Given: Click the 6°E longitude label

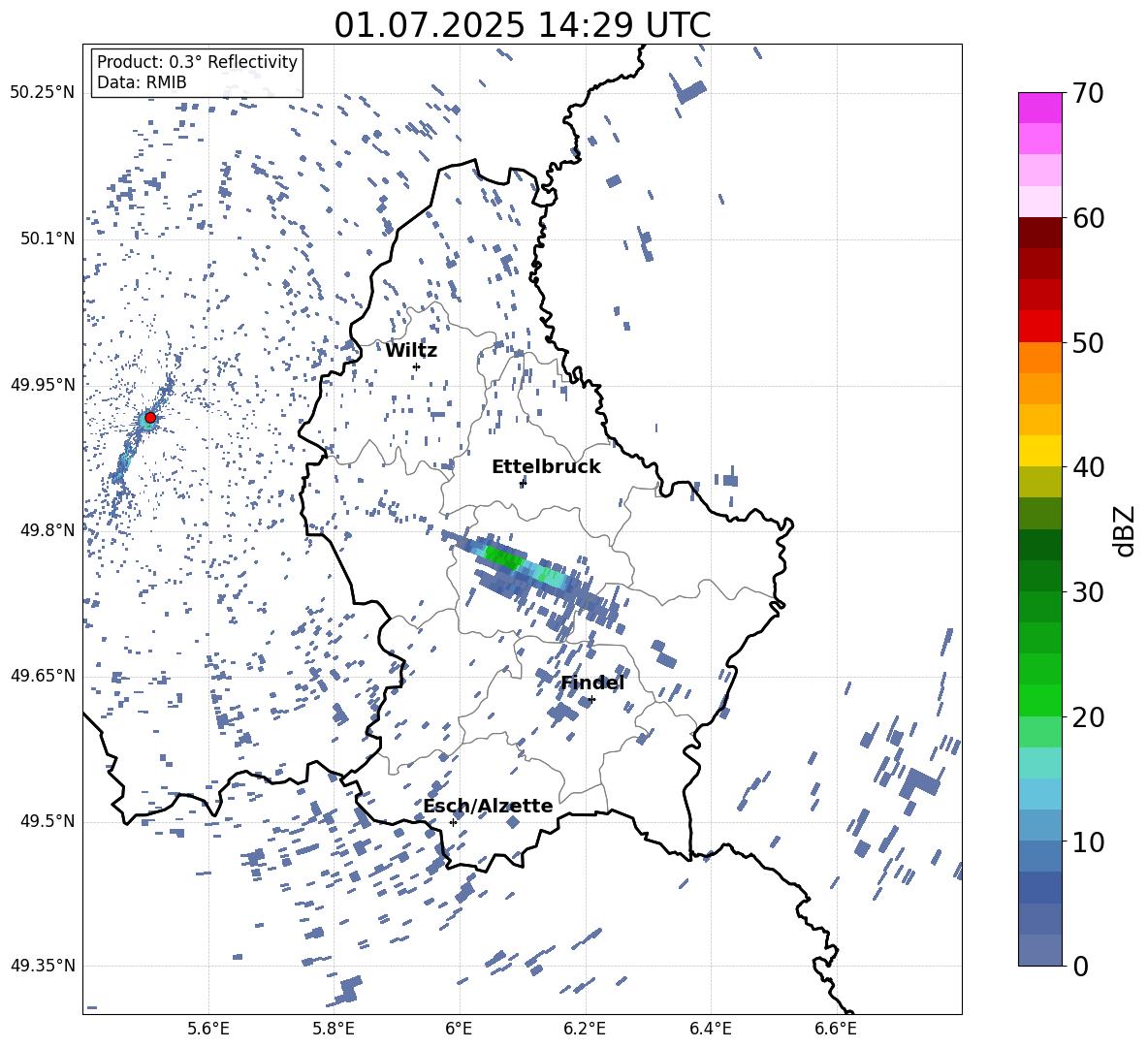Looking at the screenshot, I should [459, 1029].
